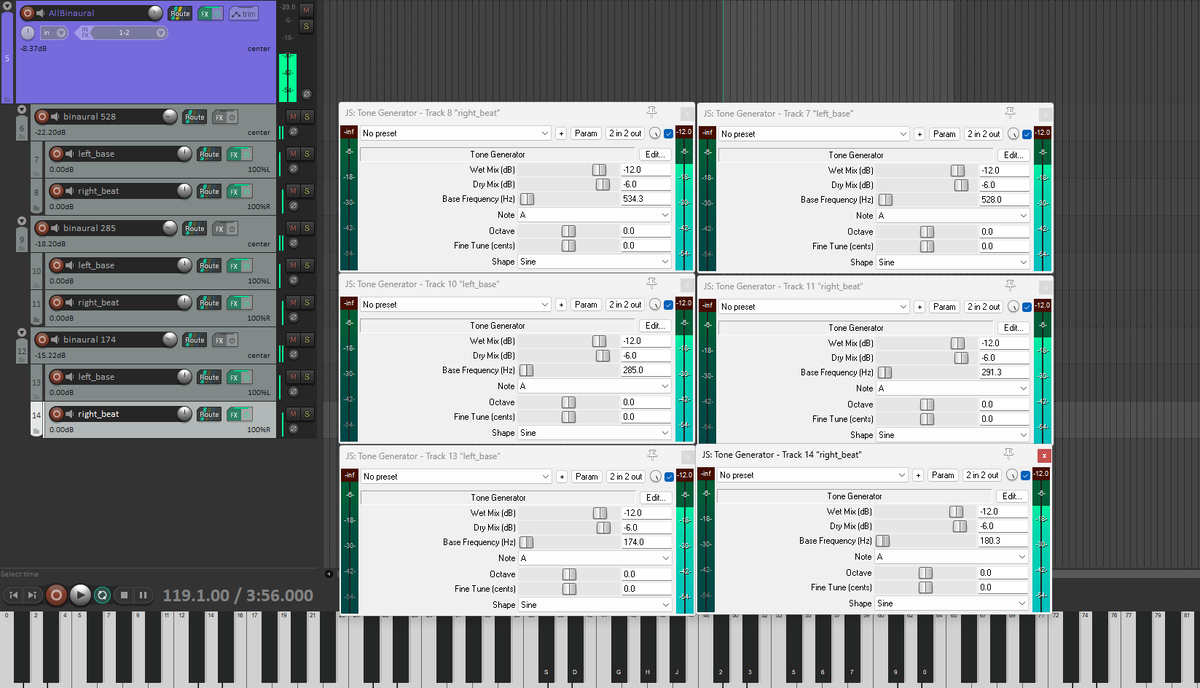Open Shape dropdown in Track 14 right_beat window
This screenshot has width=1200, height=688.
pyautogui.click(x=951, y=604)
